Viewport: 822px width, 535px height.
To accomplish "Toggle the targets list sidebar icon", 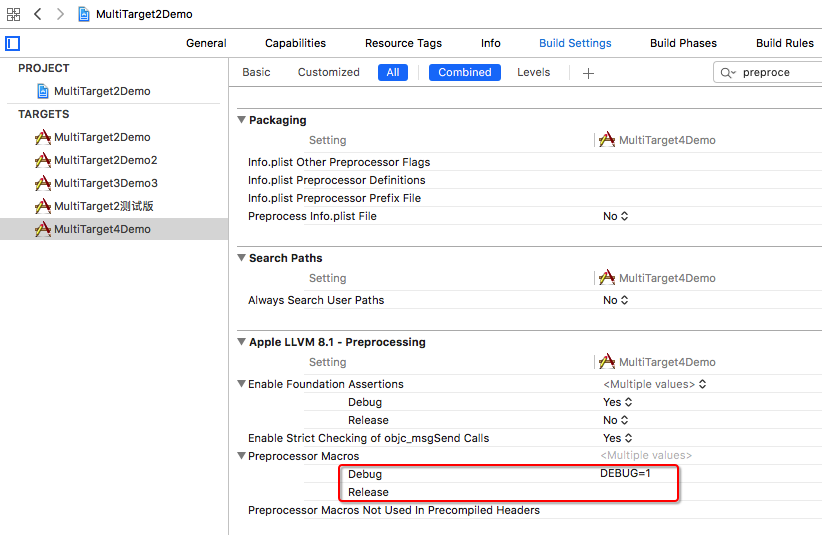I will click(13, 43).
